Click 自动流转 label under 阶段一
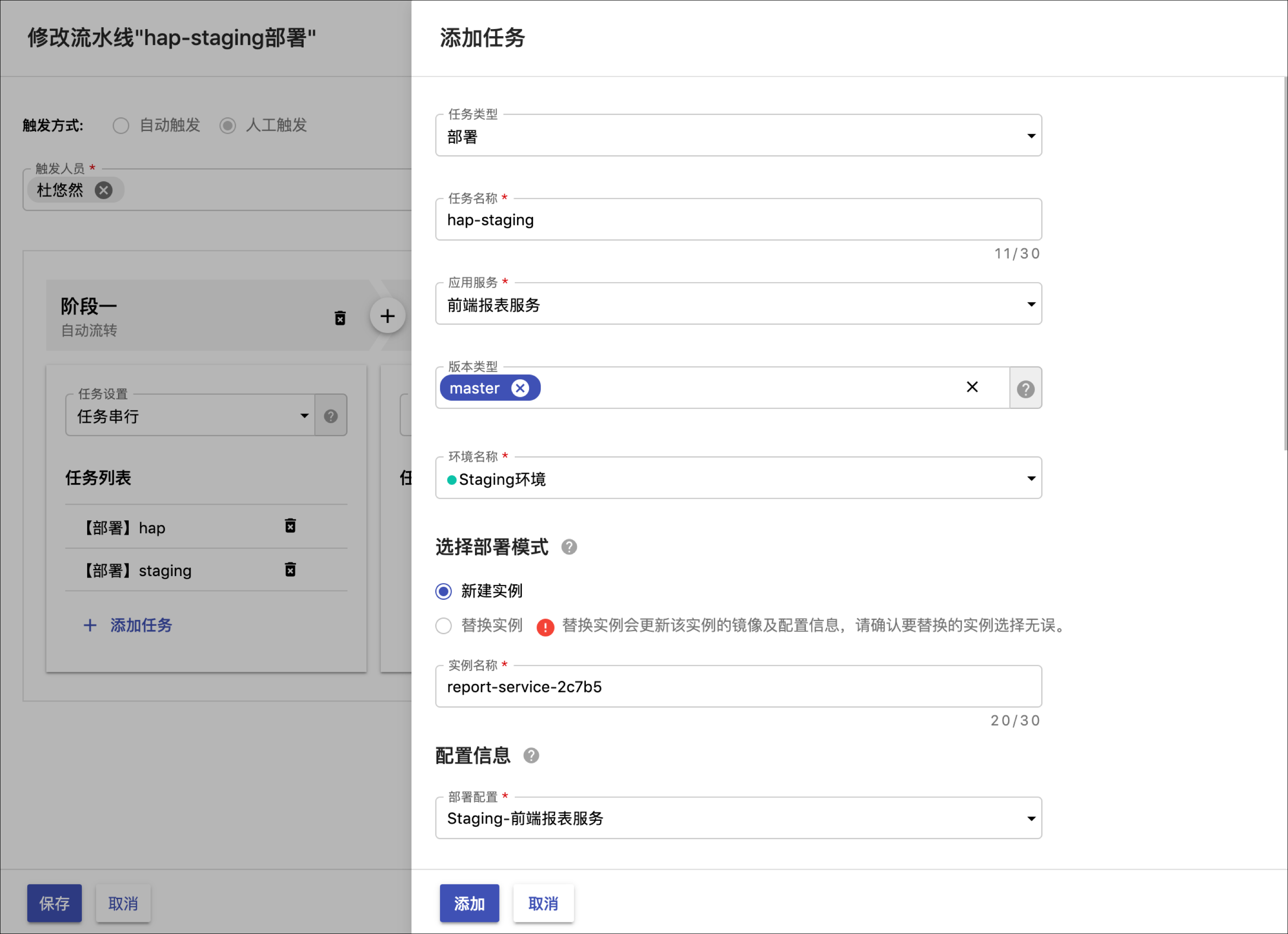Viewport: 1288px width, 934px height. point(89,331)
